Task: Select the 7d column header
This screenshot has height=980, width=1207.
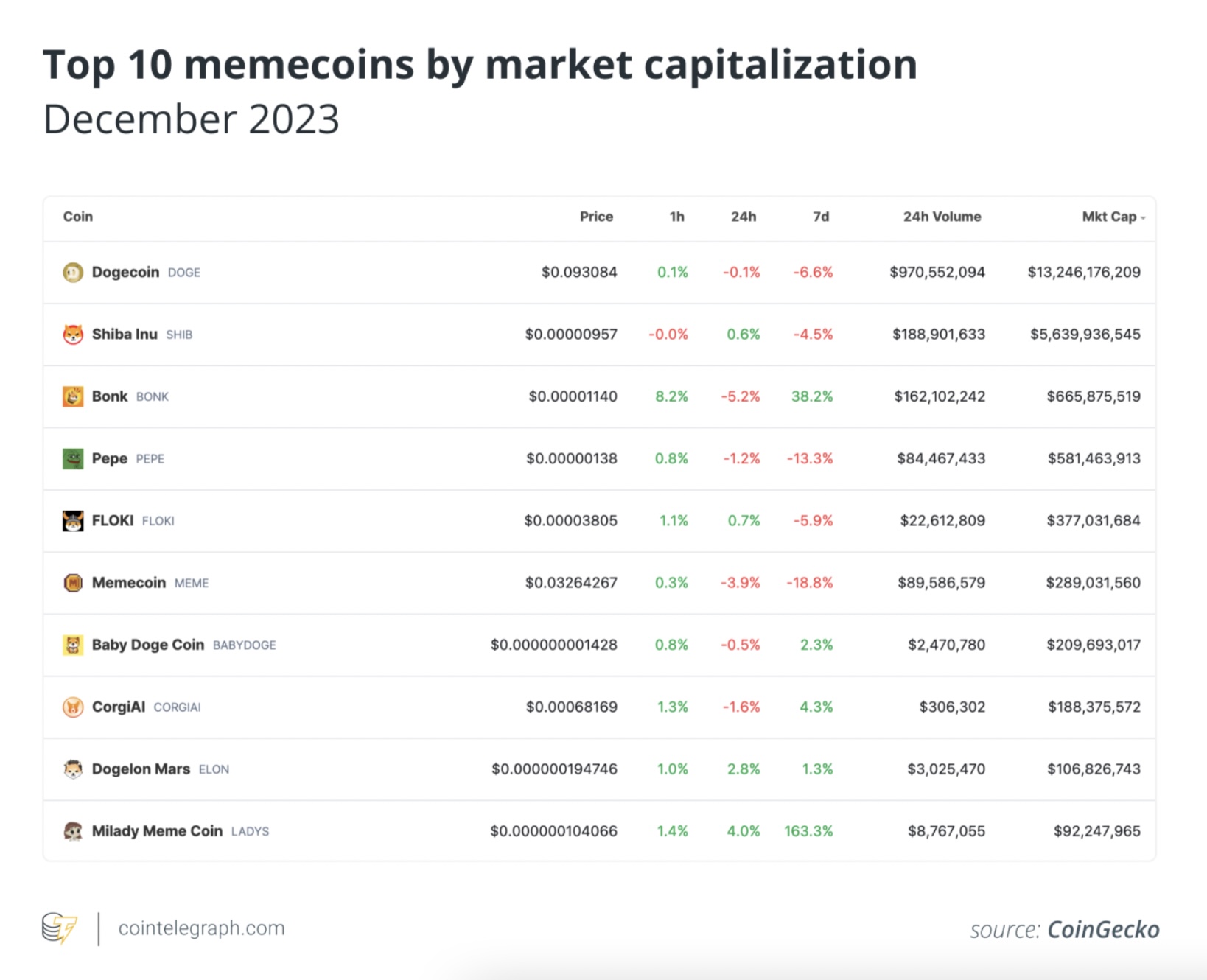Action: pos(821,217)
